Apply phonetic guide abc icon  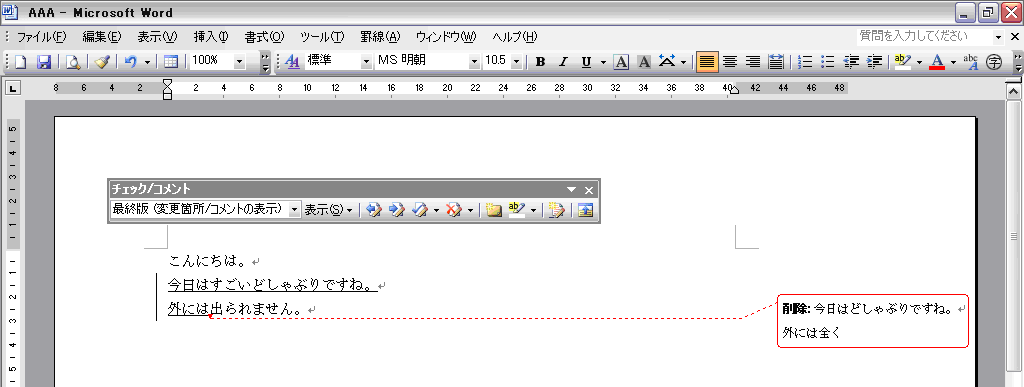pos(970,61)
